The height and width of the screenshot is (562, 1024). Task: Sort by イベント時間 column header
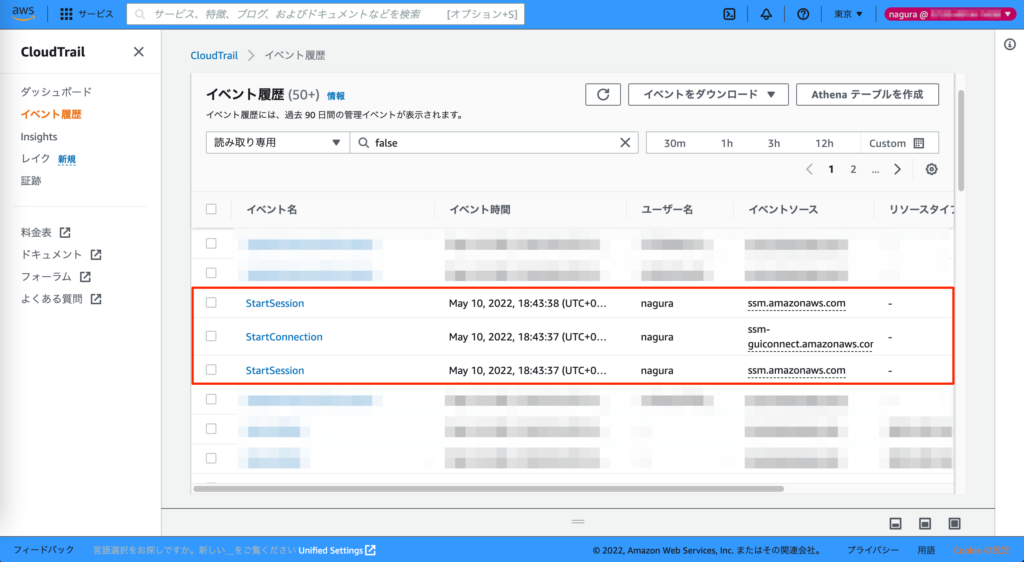[480, 210]
